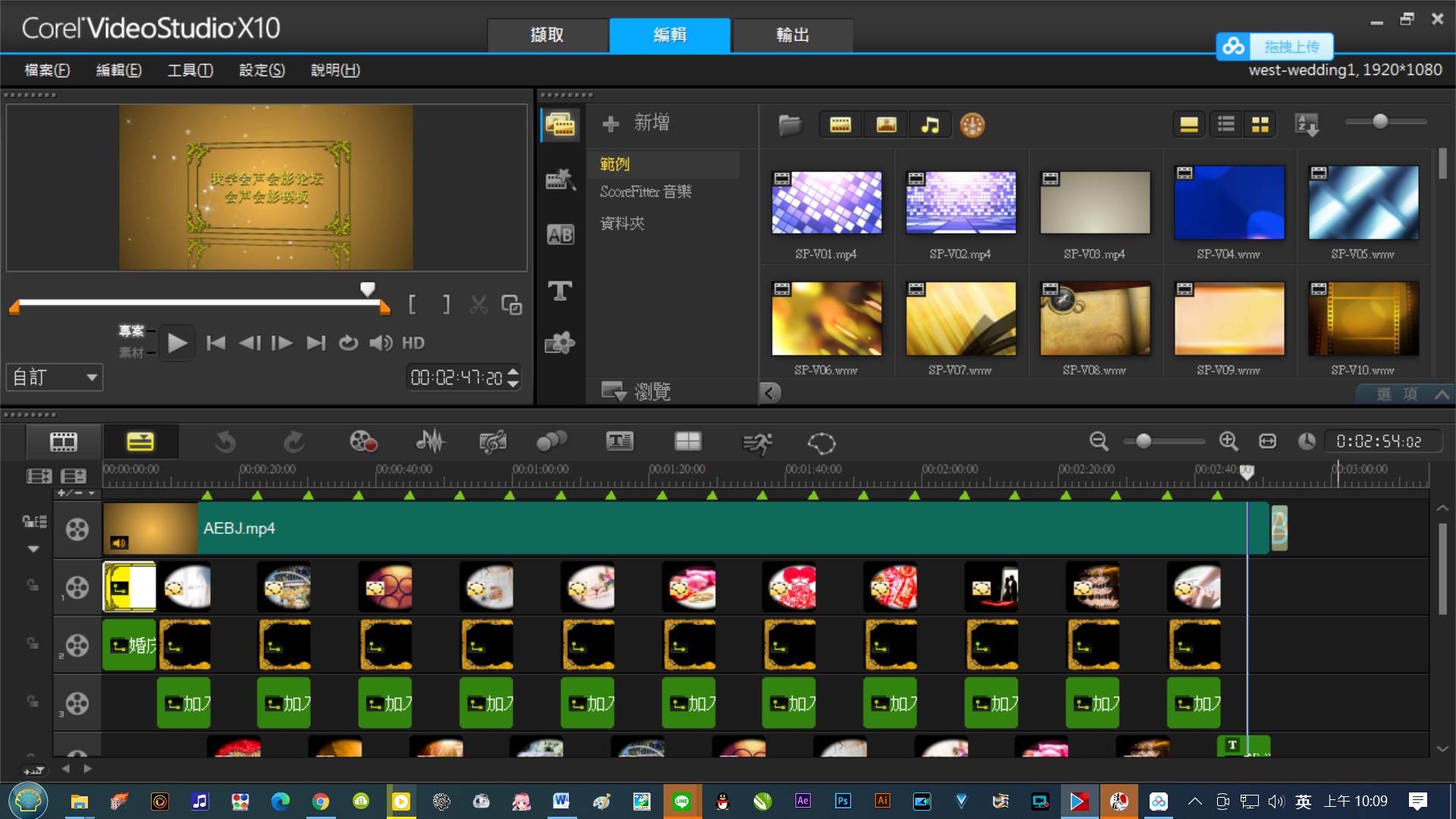The height and width of the screenshot is (819, 1456).
Task: Open the 檔案(F) menu
Action: (x=47, y=70)
